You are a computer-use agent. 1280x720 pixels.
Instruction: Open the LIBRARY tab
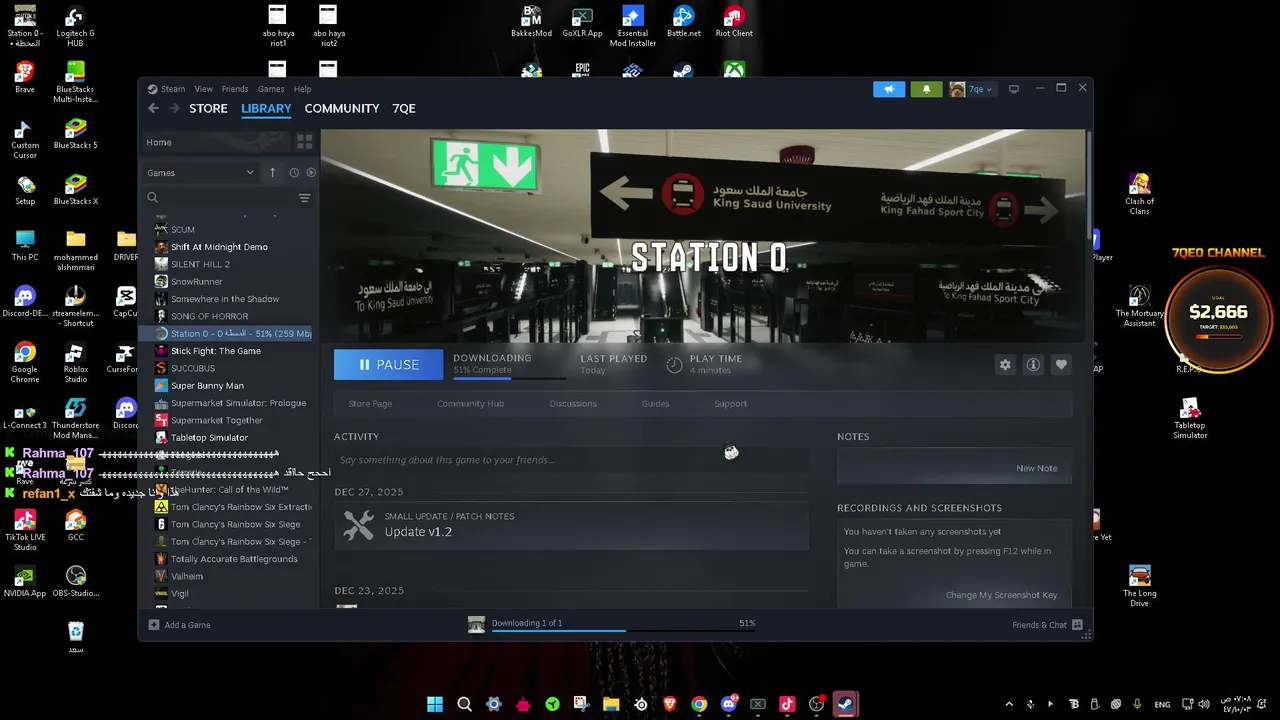pyautogui.click(x=266, y=108)
